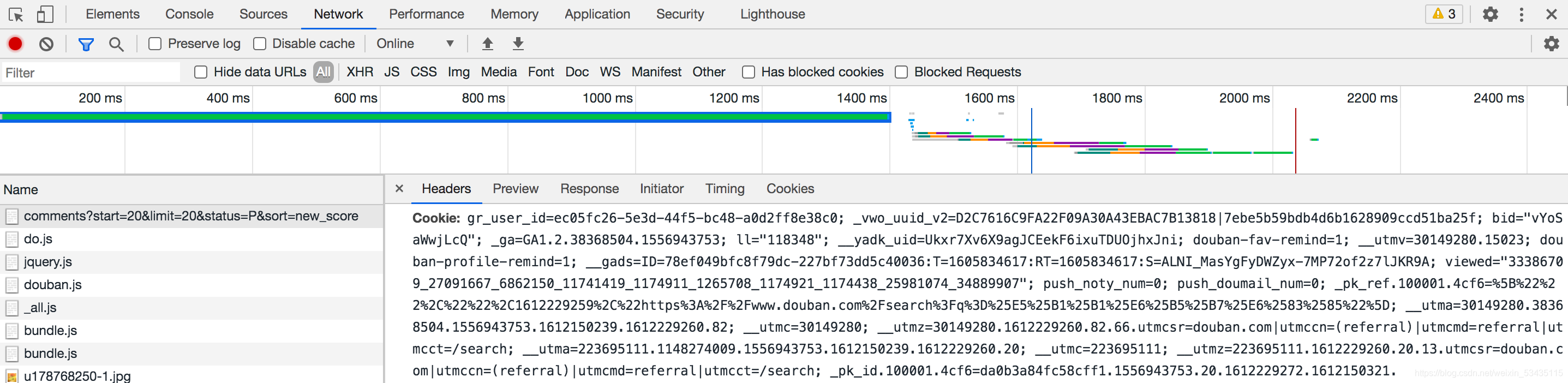The width and height of the screenshot is (1568, 383).
Task: Enable Preserve log checkbox
Action: (x=155, y=44)
